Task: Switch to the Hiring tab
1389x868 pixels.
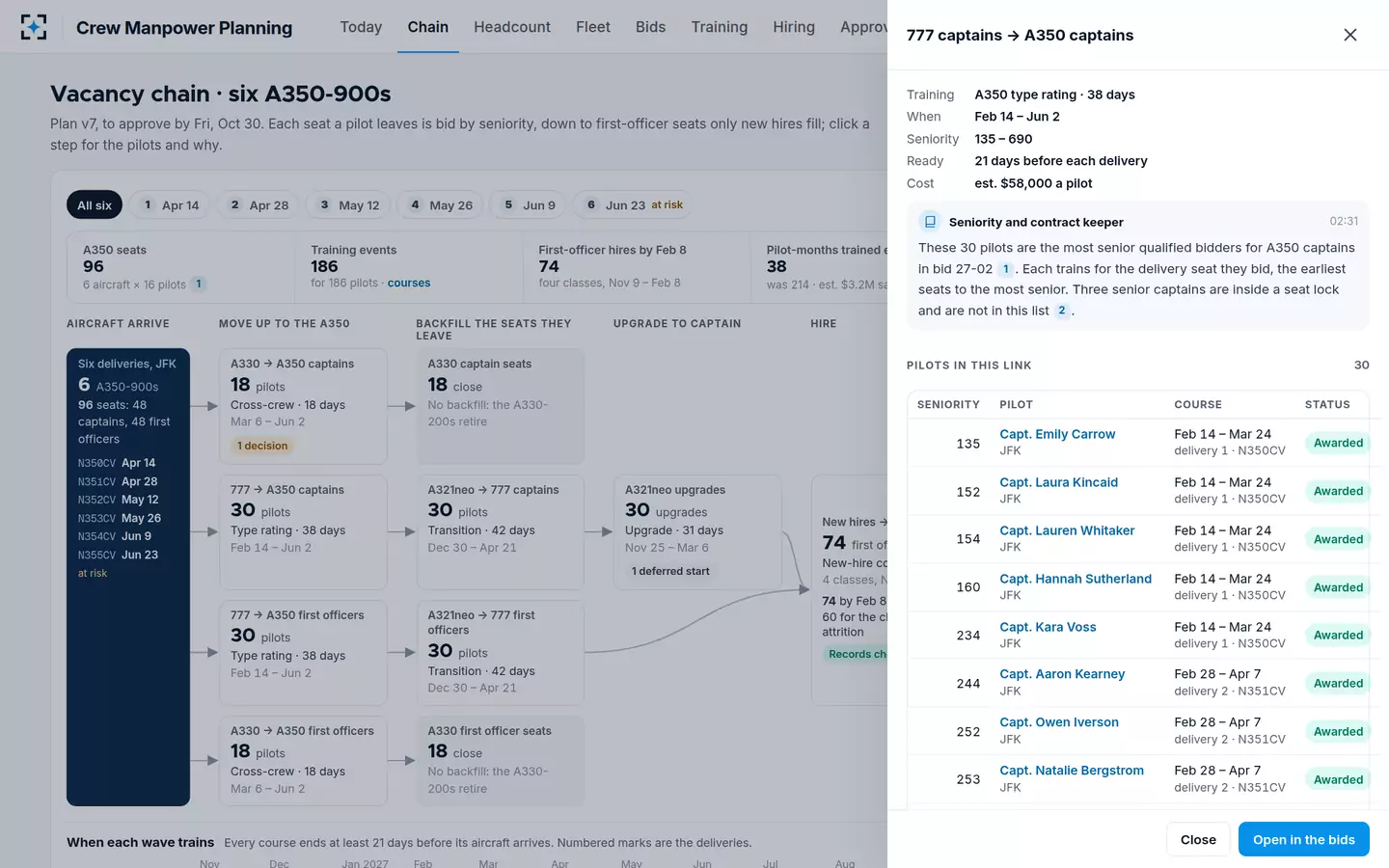Action: click(794, 27)
